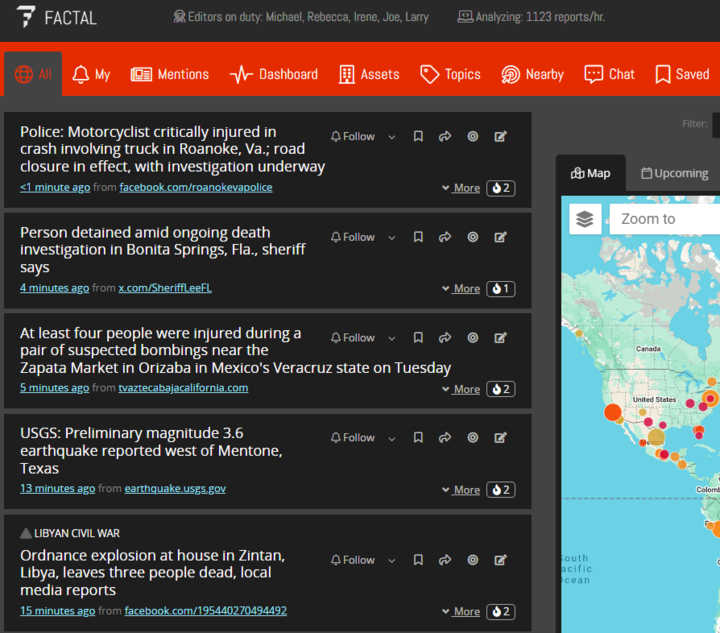Share the Orizaba bombings story
The width and height of the screenshot is (720, 633).
(x=444, y=337)
